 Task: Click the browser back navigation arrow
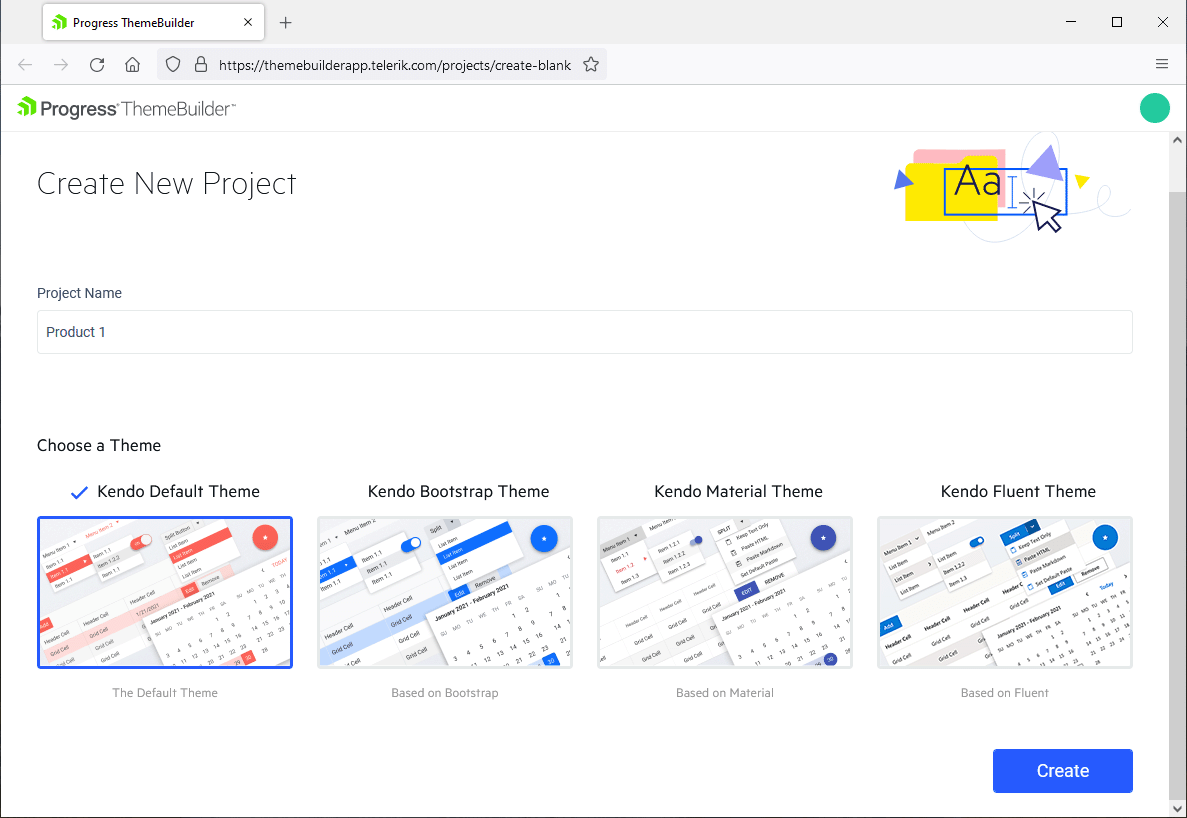coord(24,63)
